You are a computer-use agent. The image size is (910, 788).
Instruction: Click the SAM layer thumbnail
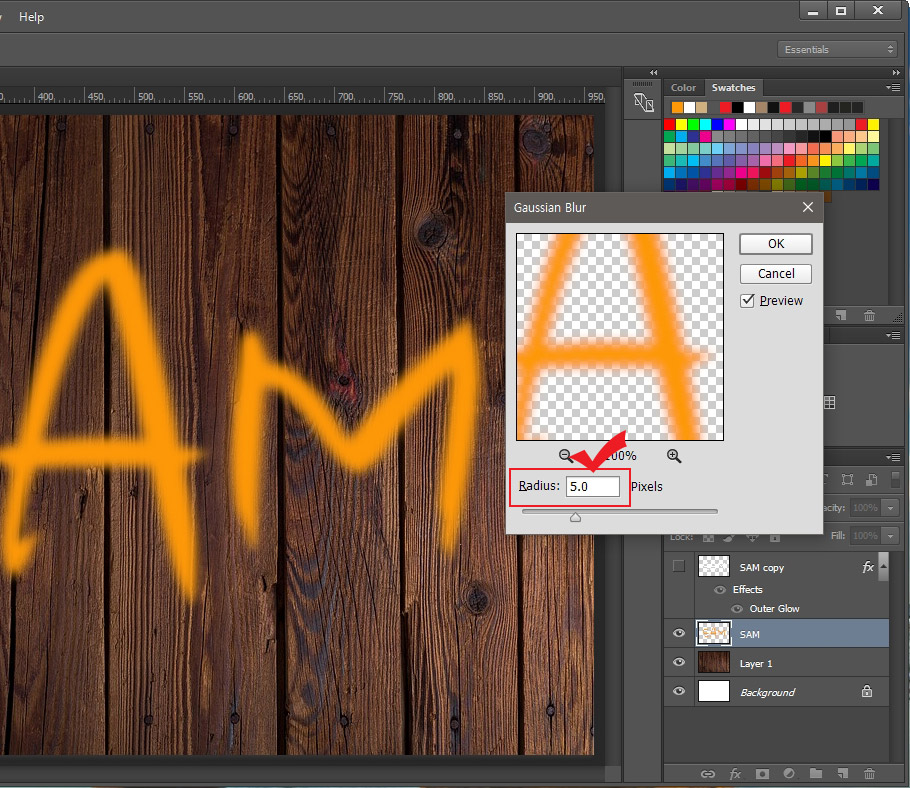713,633
